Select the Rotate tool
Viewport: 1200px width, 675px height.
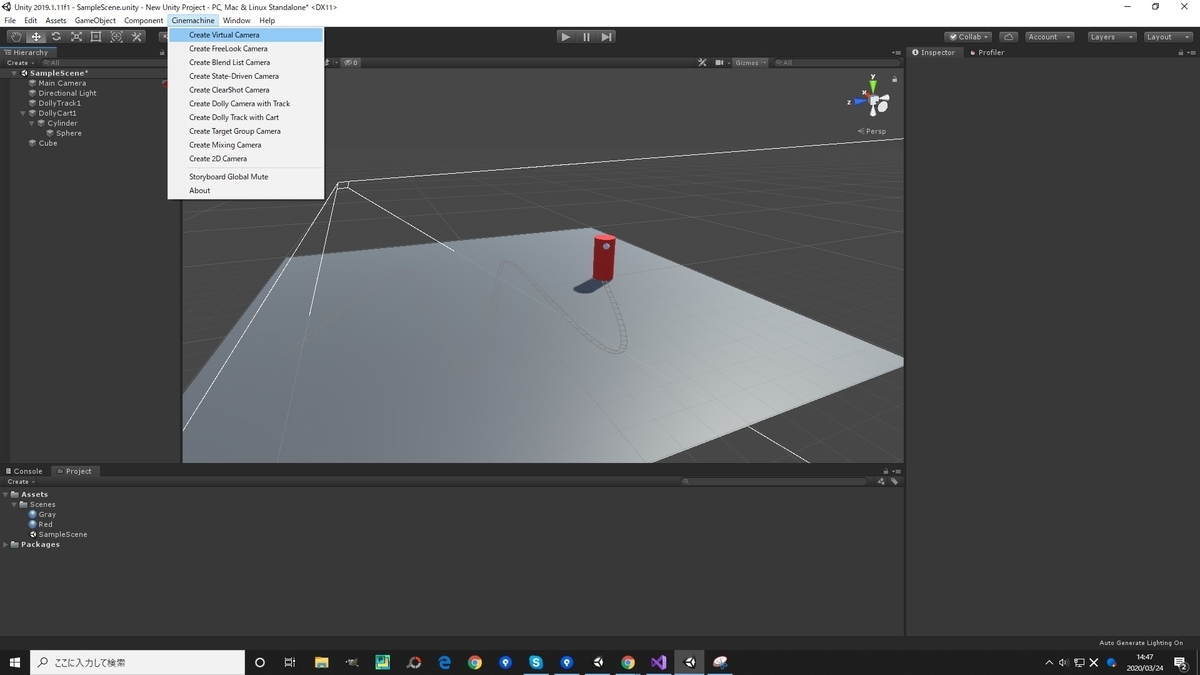point(56,37)
